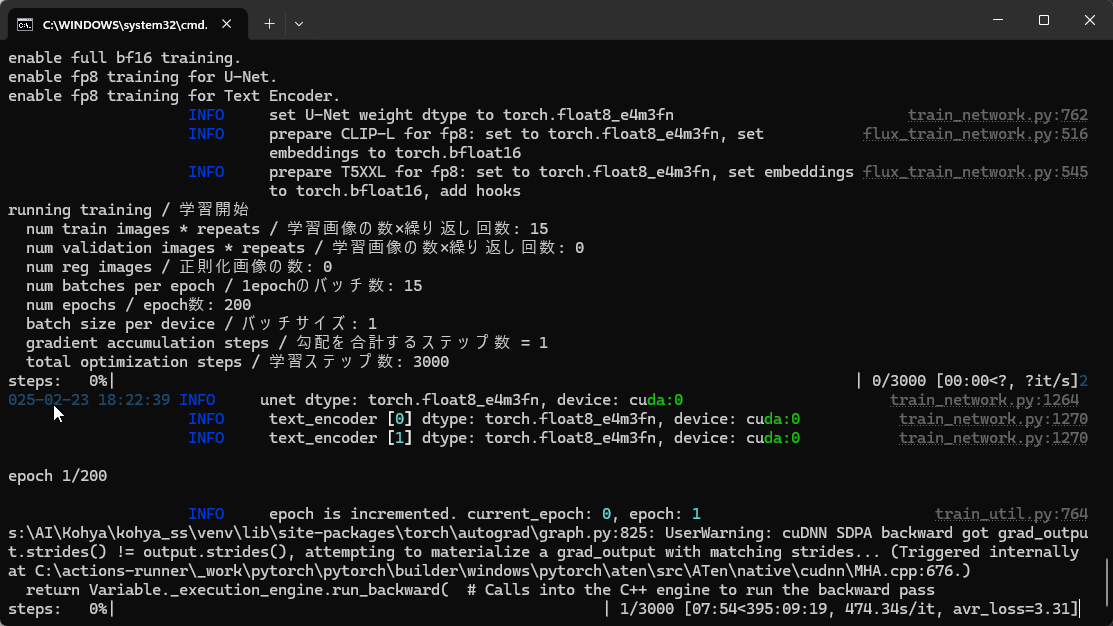Close the cmd terminal tab
The height and width of the screenshot is (626, 1113).
coord(226,24)
